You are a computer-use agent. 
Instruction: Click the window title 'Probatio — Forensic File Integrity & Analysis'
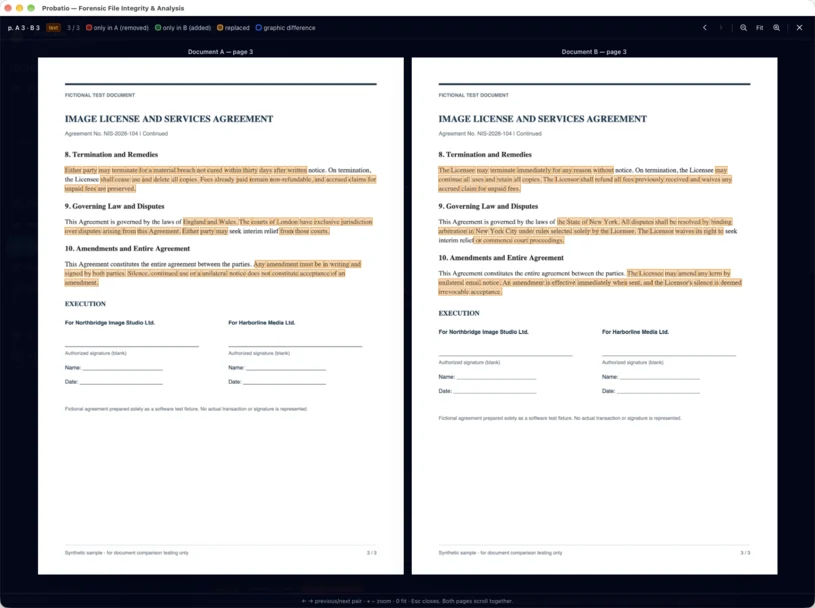(x=113, y=8)
